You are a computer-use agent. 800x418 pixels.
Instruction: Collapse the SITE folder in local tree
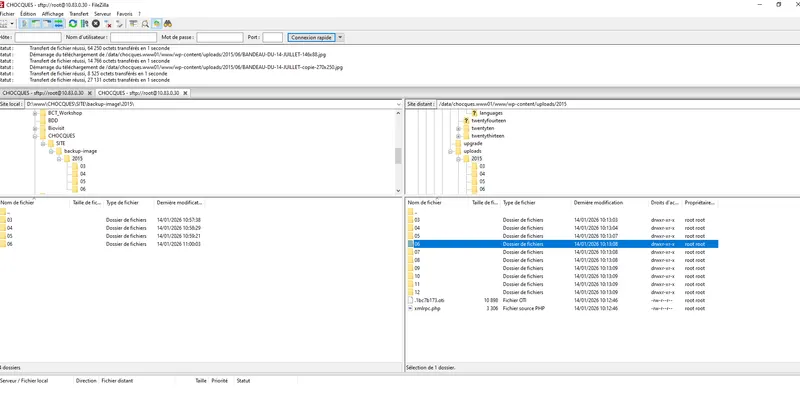(43, 144)
